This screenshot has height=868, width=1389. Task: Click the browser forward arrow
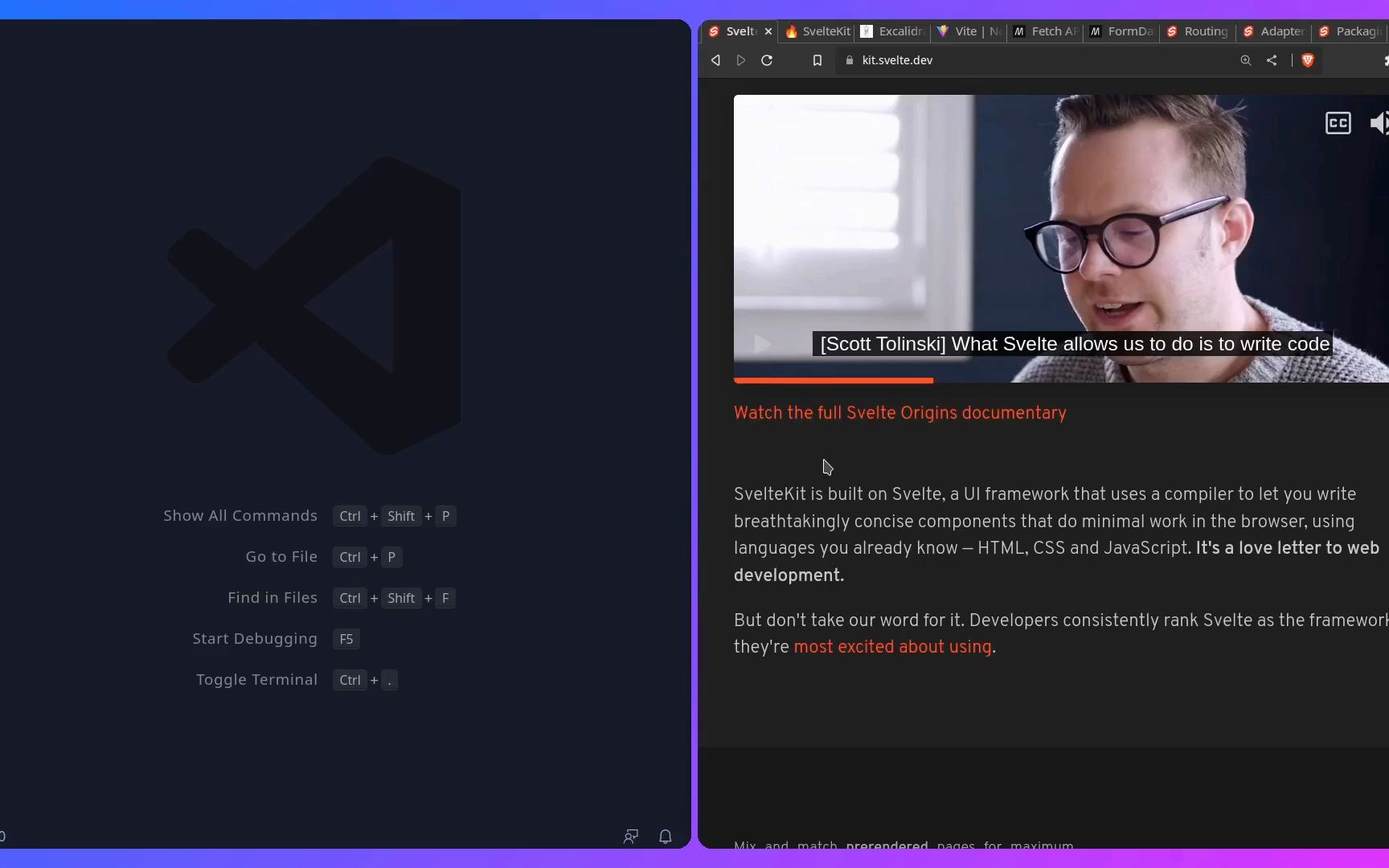[741, 60]
